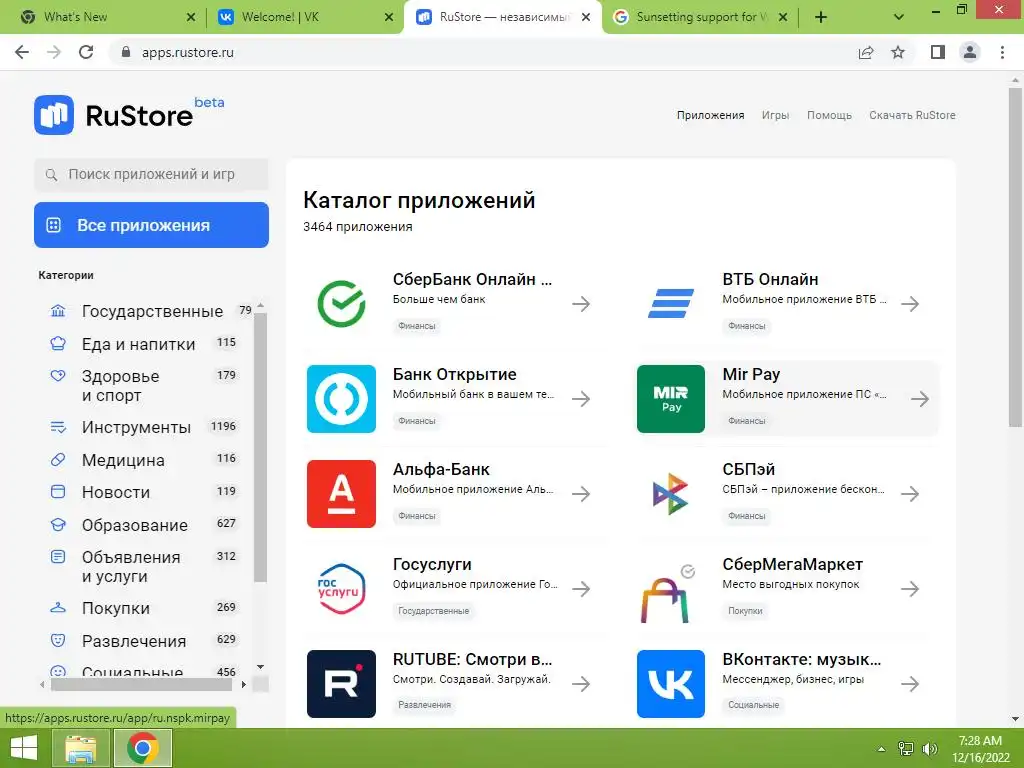Click the Образование graduation cap icon
Image resolution: width=1024 pixels, height=768 pixels.
58,524
